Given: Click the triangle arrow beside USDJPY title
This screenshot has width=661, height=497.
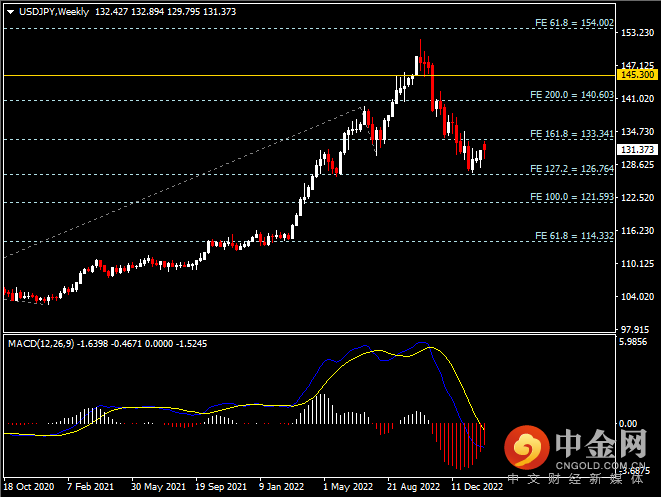Looking at the screenshot, I should tap(10, 12).
